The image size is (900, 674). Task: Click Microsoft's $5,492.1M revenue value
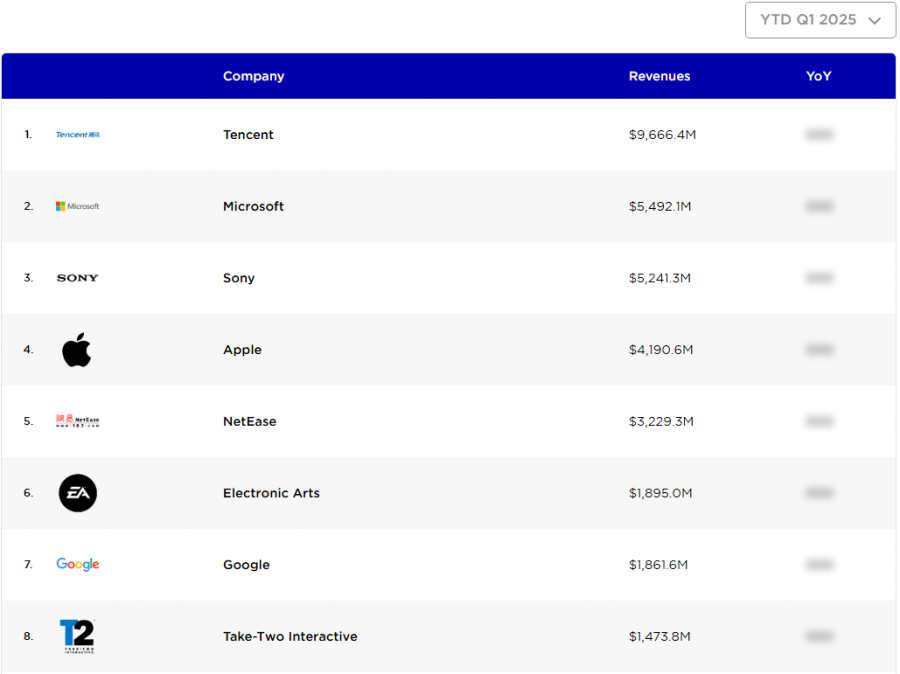[x=660, y=206]
